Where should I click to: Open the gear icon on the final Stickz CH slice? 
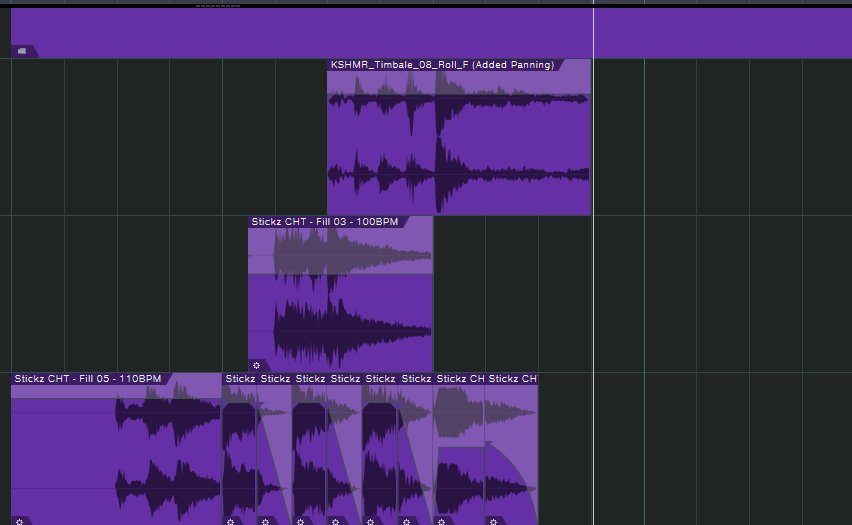(x=493, y=522)
